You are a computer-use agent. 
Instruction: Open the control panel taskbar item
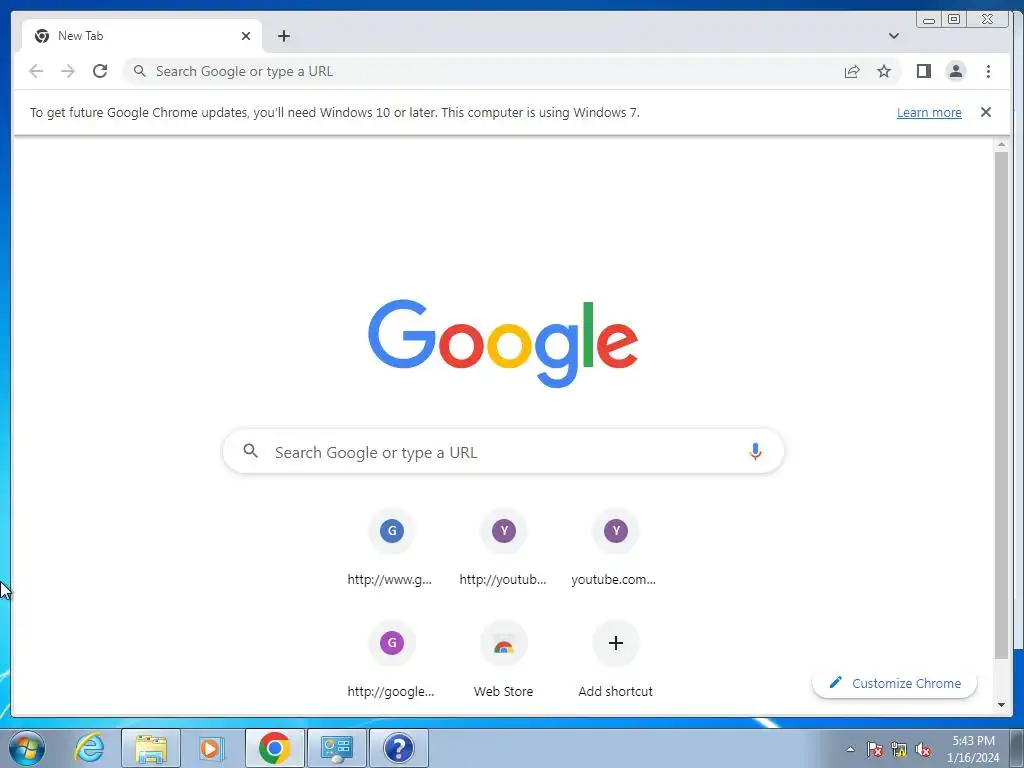(336, 748)
